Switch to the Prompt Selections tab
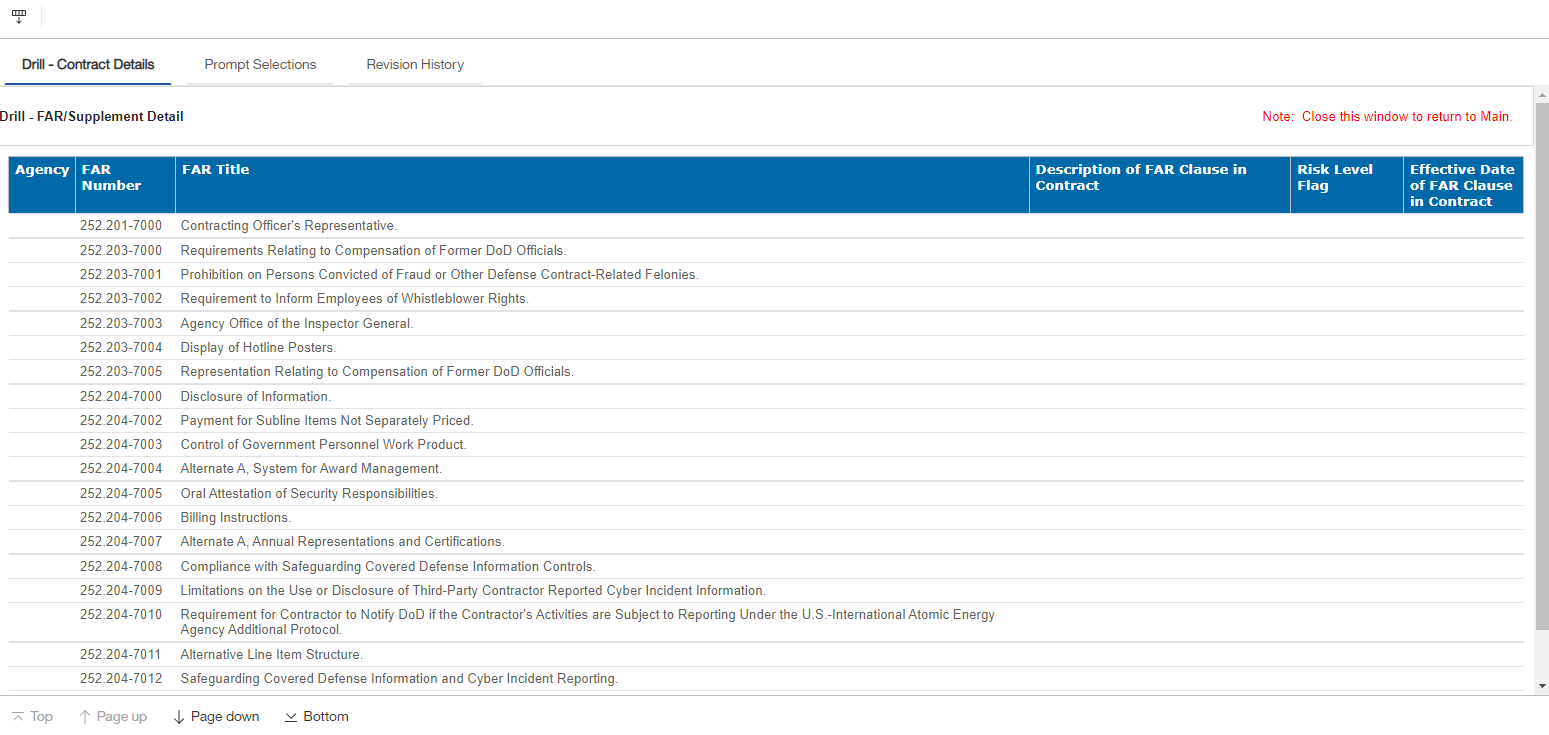 click(260, 65)
